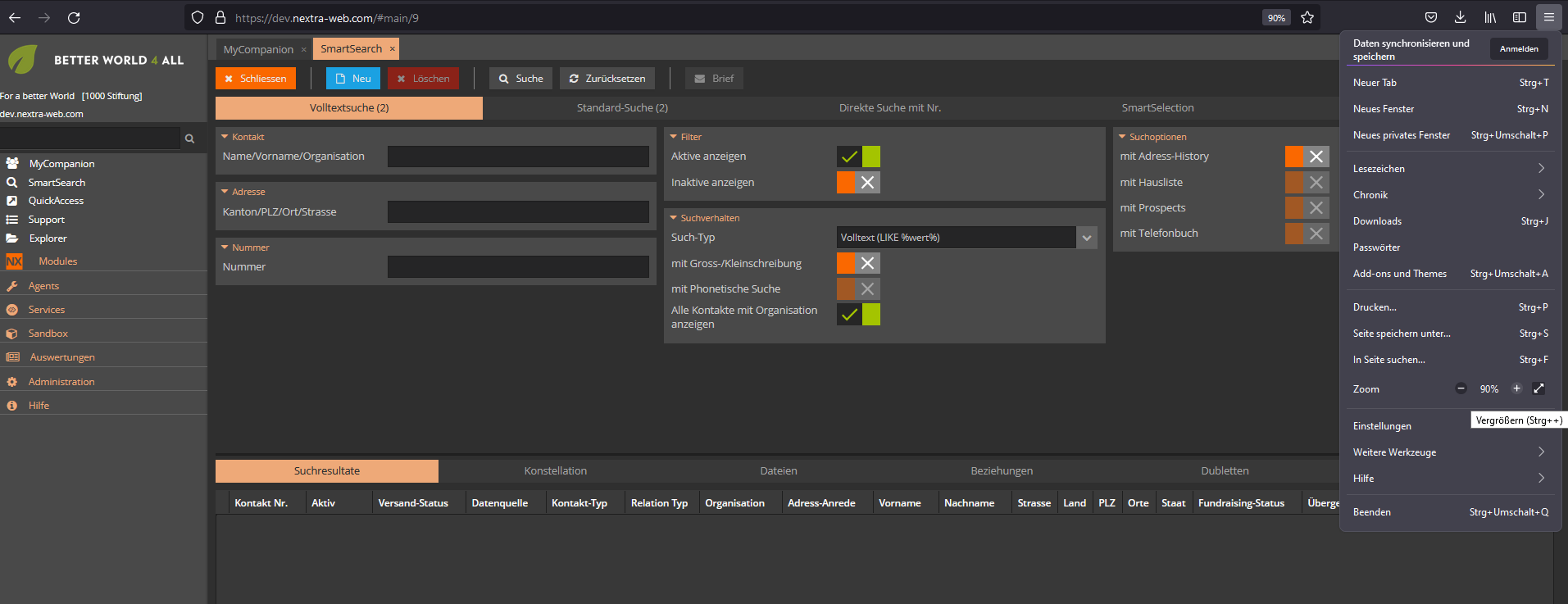Bookmark page with star icon

(1307, 17)
